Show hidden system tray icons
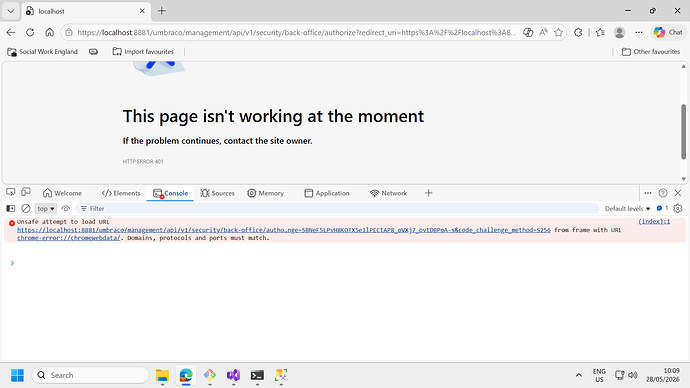This screenshot has width=690, height=388. pos(579,375)
